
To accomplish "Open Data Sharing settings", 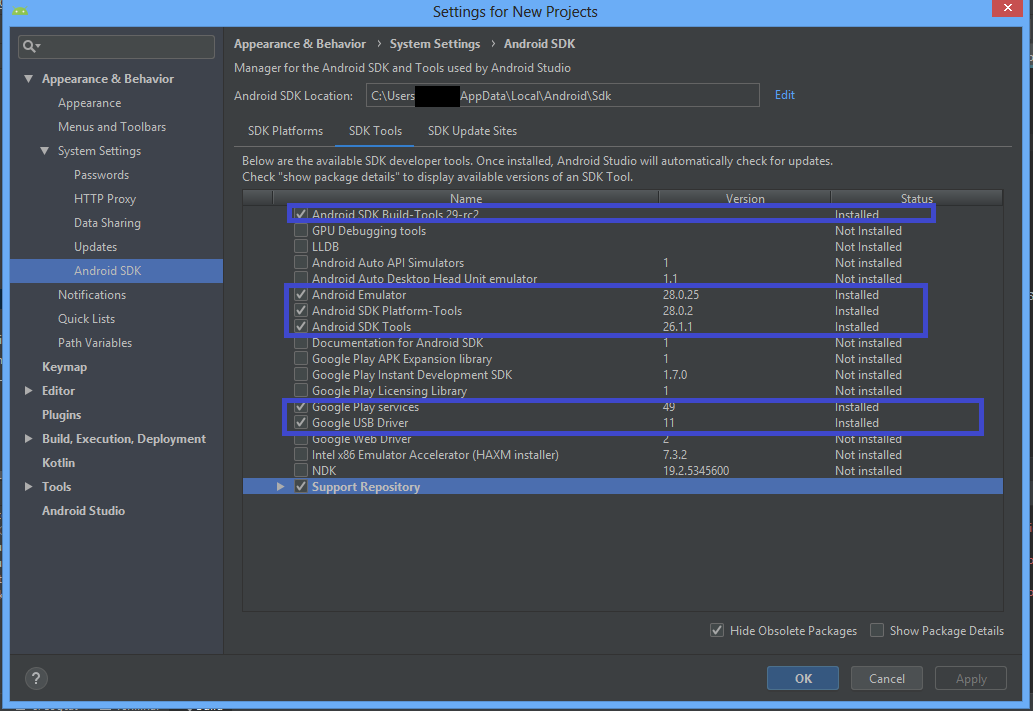I will click(x=107, y=223).
